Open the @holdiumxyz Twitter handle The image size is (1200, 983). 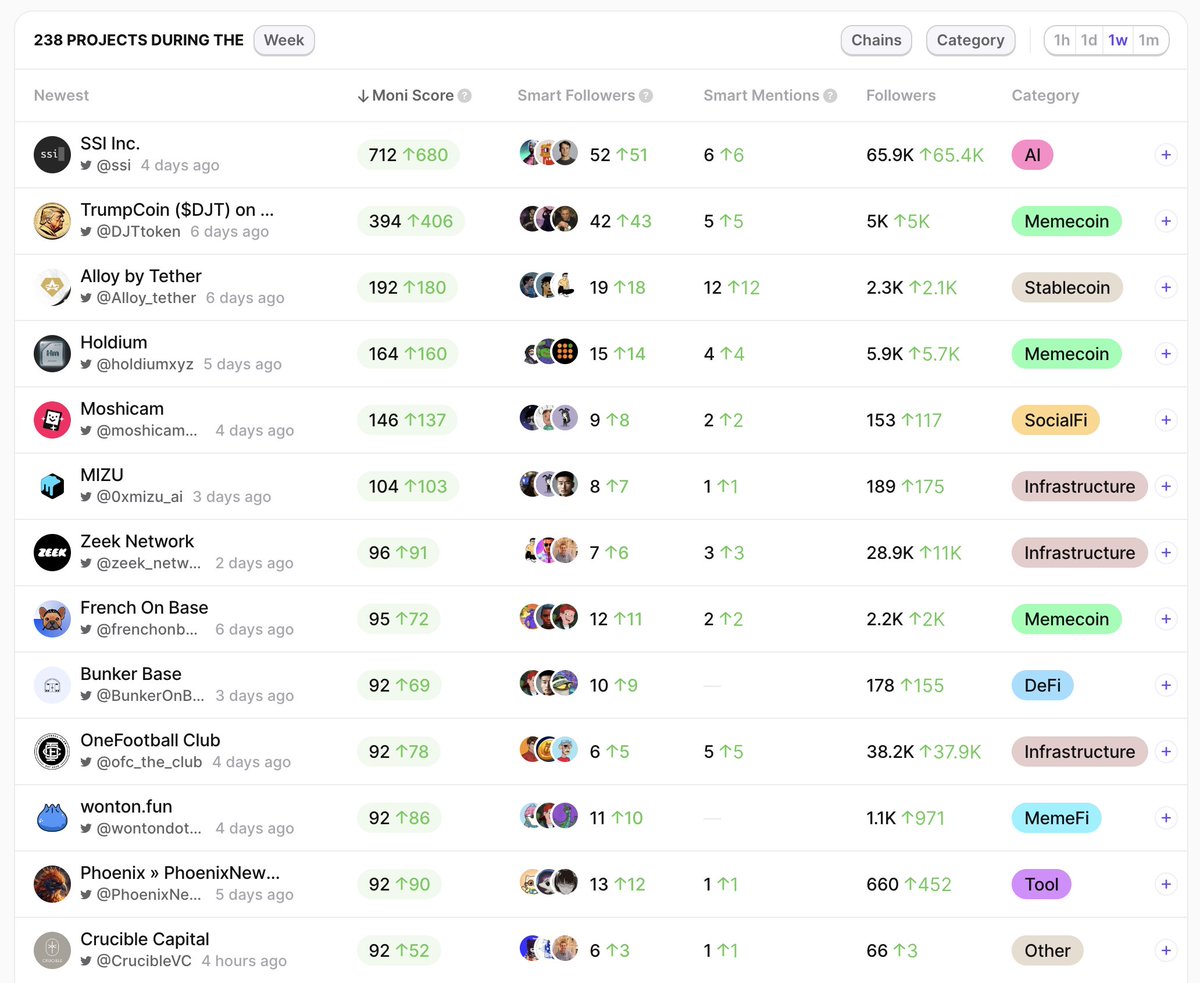click(x=145, y=365)
